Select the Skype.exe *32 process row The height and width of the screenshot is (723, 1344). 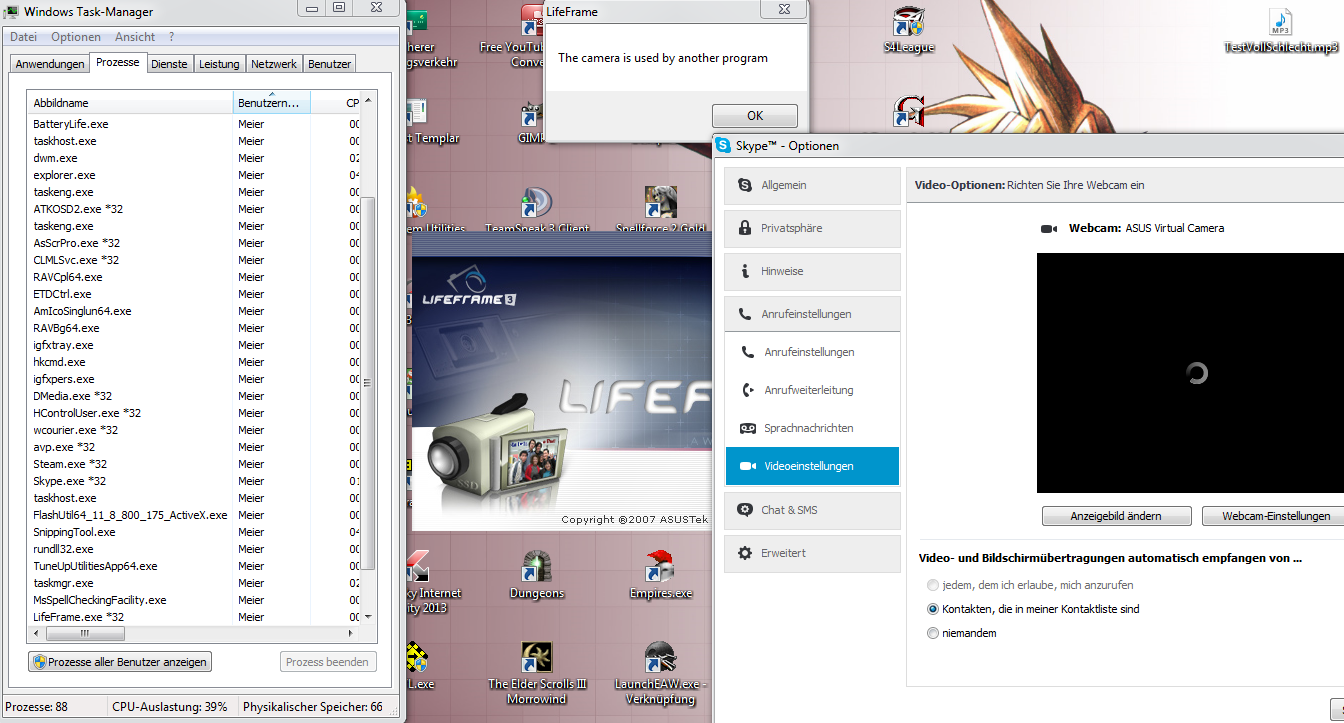pyautogui.click(x=194, y=481)
